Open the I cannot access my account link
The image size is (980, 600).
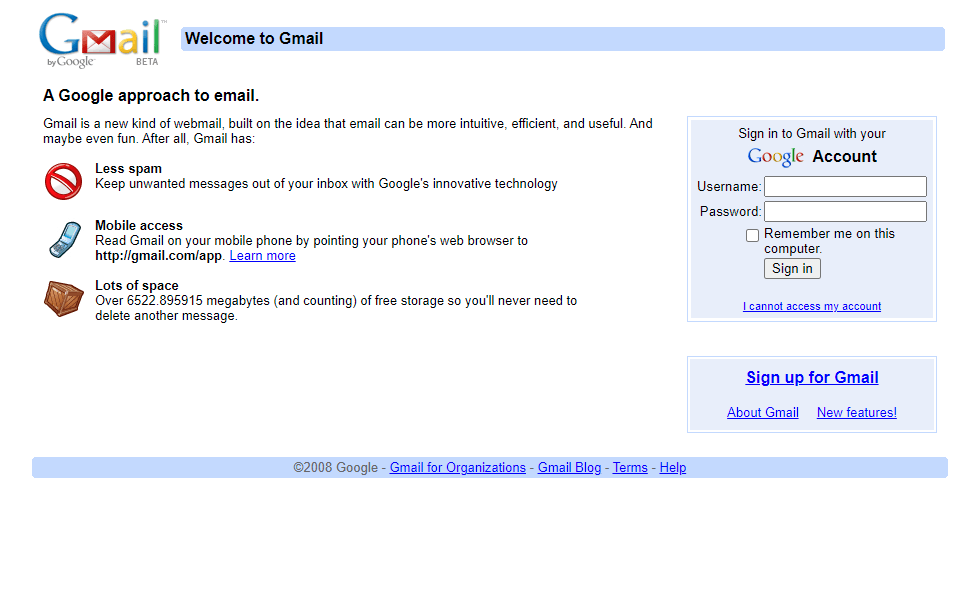(812, 306)
